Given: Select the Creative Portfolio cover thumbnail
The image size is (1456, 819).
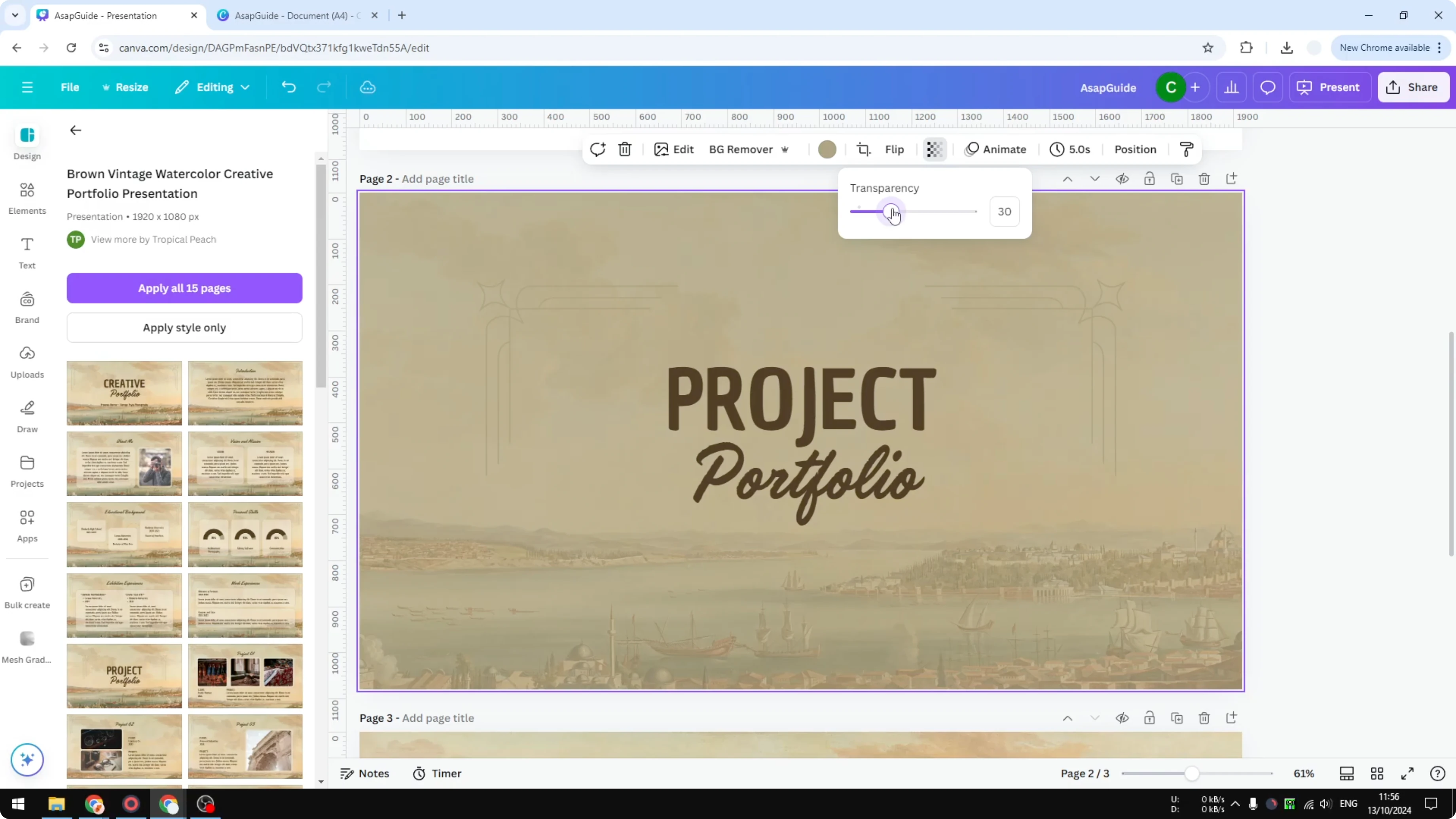Looking at the screenshot, I should [124, 392].
